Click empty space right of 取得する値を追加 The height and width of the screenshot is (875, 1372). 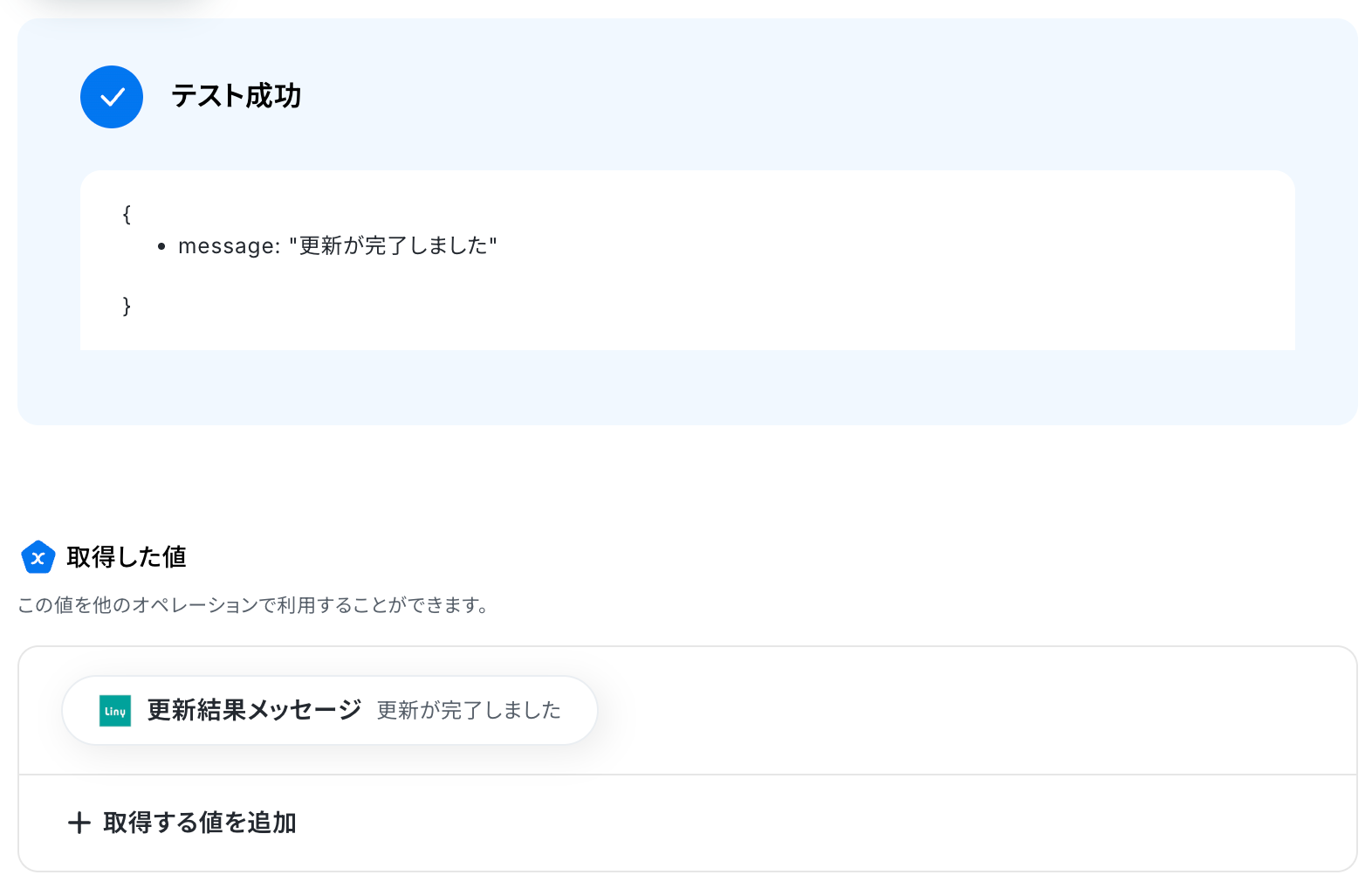[x=785, y=823]
